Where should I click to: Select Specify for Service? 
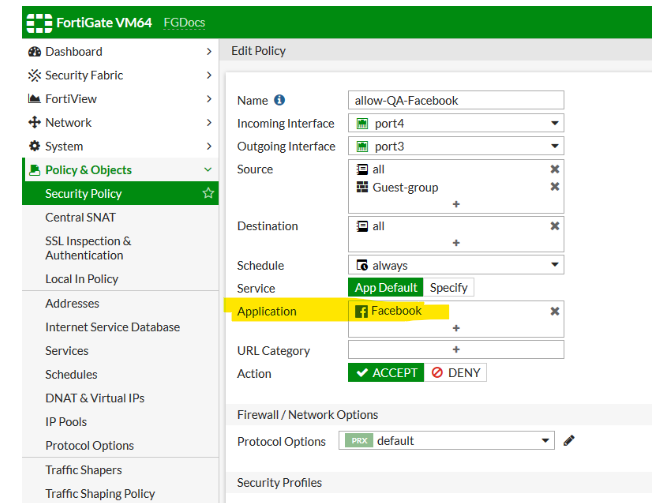[449, 287]
